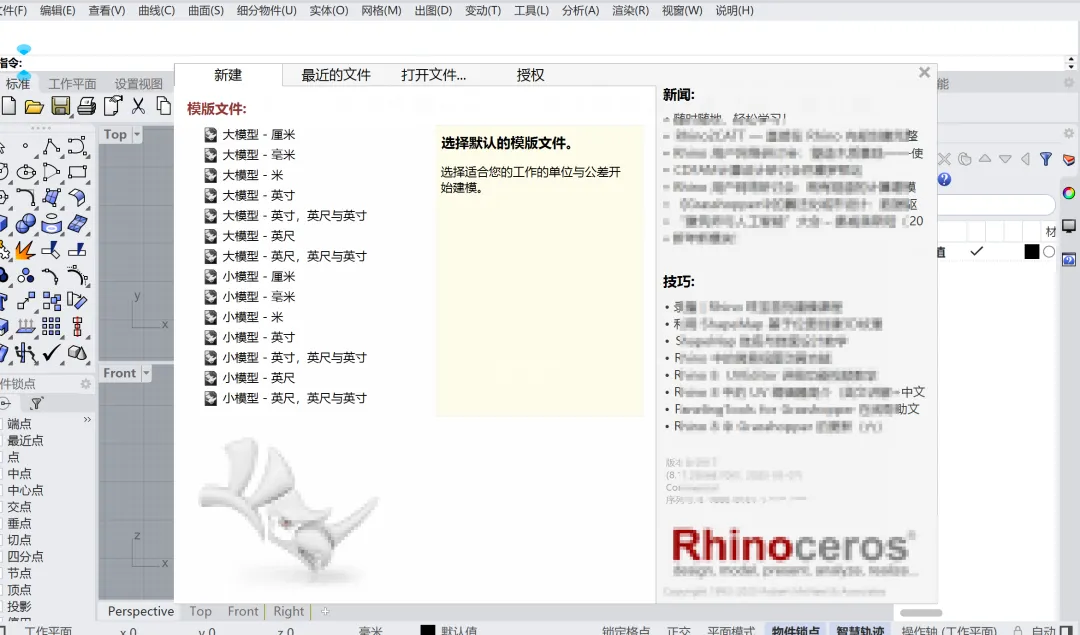Select the Ellipse tool
The height and width of the screenshot is (635, 1080).
(x=26, y=171)
